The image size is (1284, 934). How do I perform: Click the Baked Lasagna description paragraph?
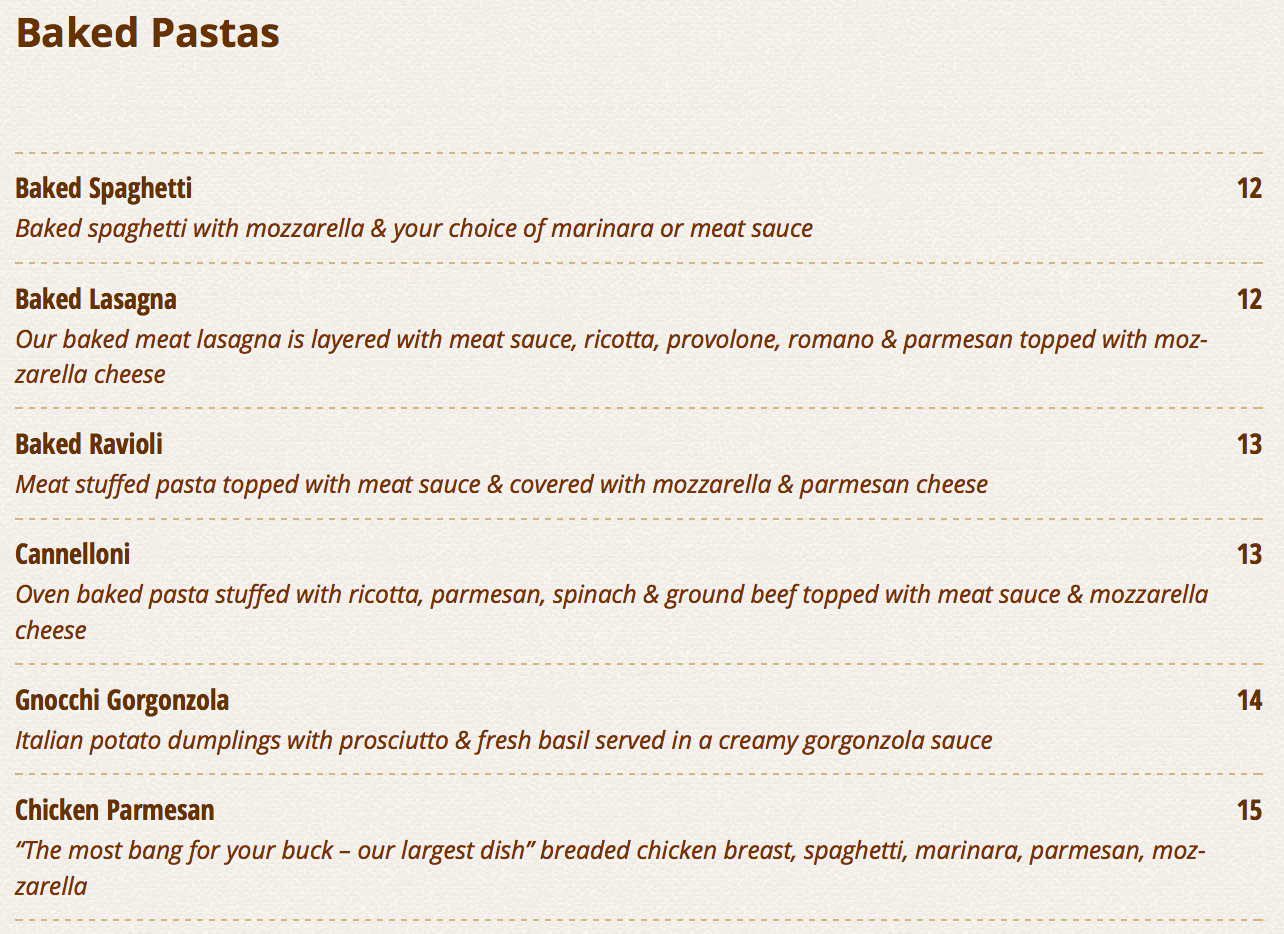(x=610, y=340)
